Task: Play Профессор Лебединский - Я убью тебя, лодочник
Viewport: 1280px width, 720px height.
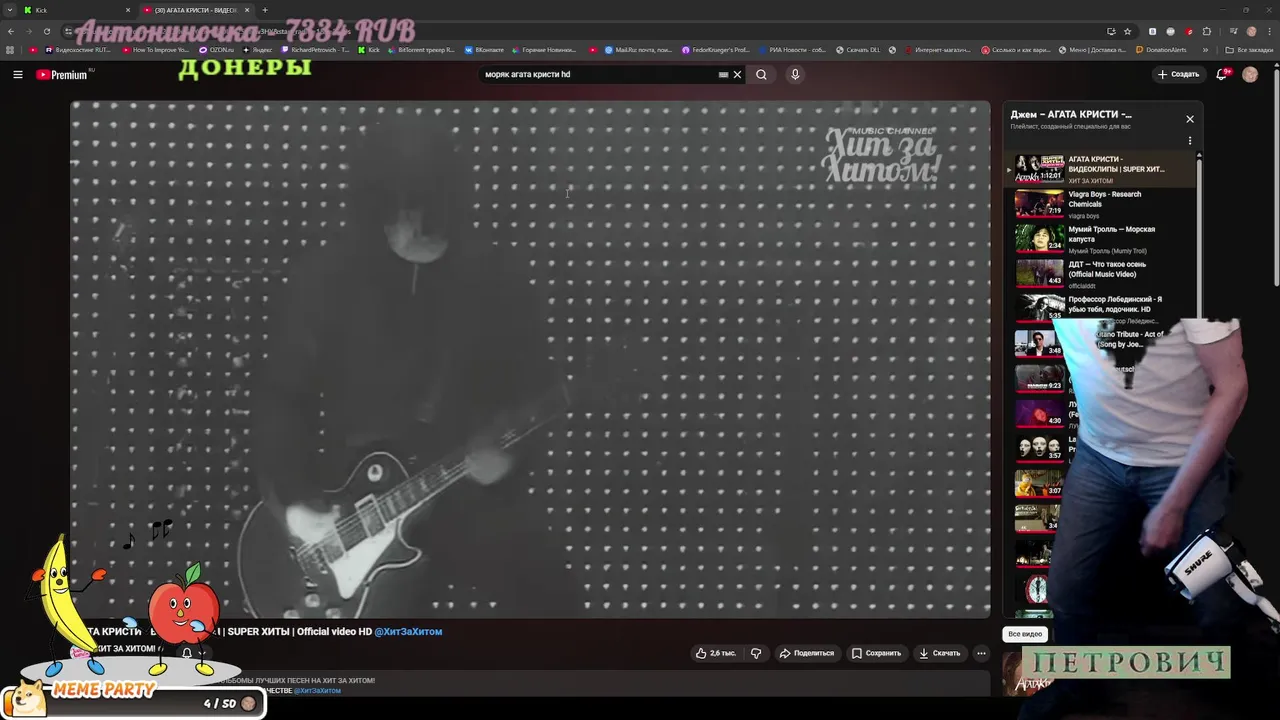Action: point(1100,308)
